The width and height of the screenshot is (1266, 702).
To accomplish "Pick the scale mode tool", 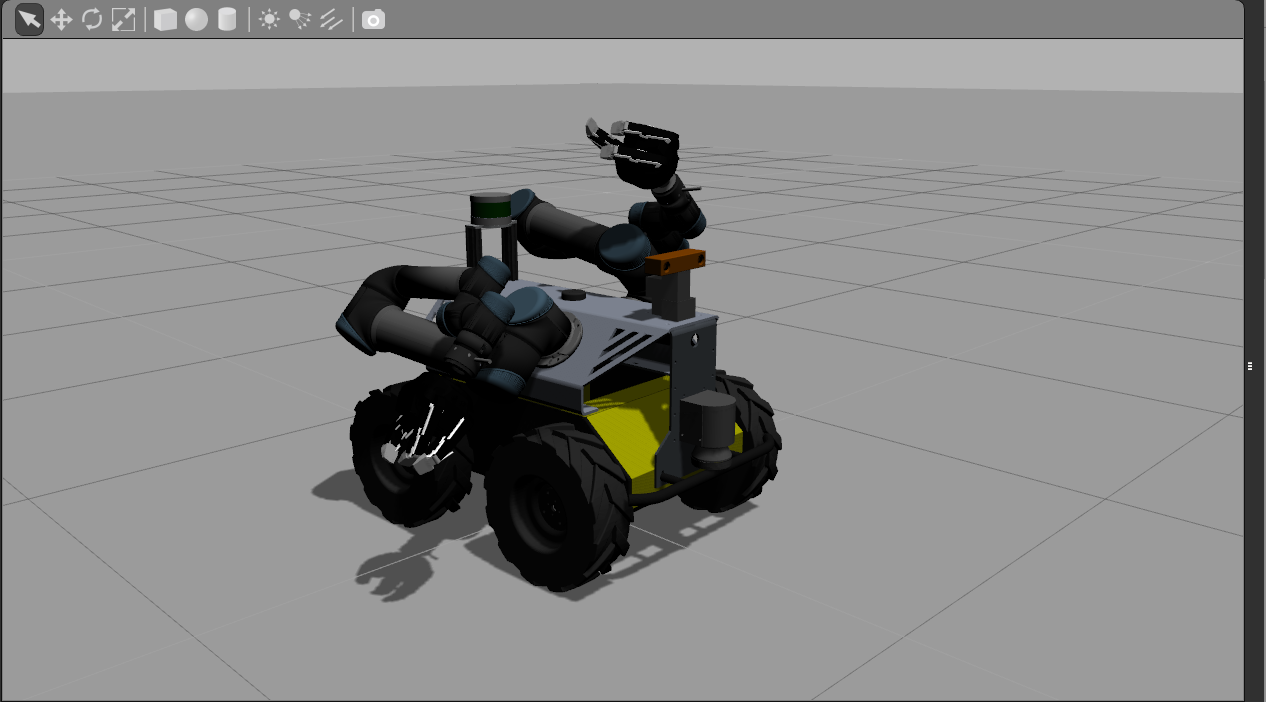I will tap(123, 19).
